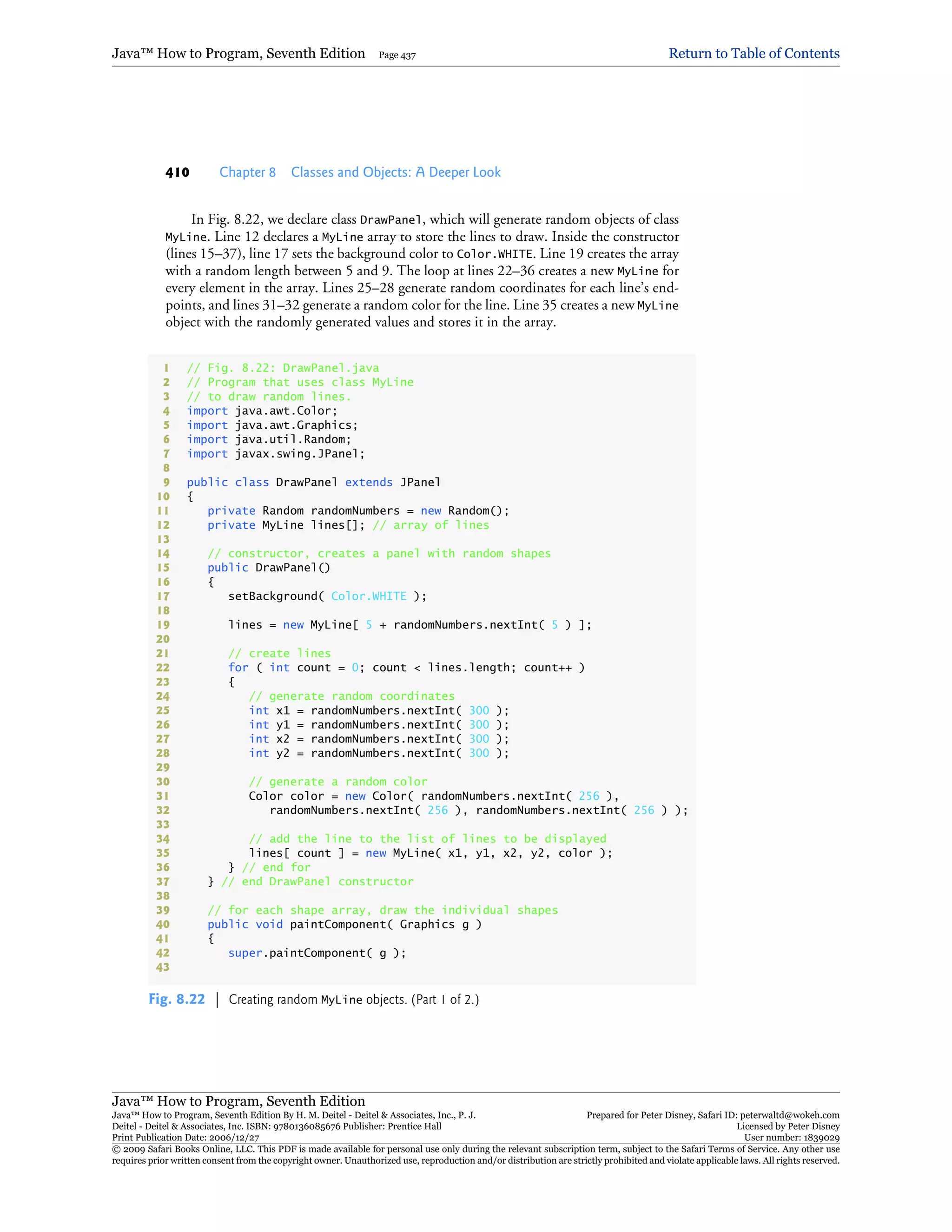
Task: Click 'int x1 = randomNumbers.nextInt( 300 )' line
Action: point(378,710)
